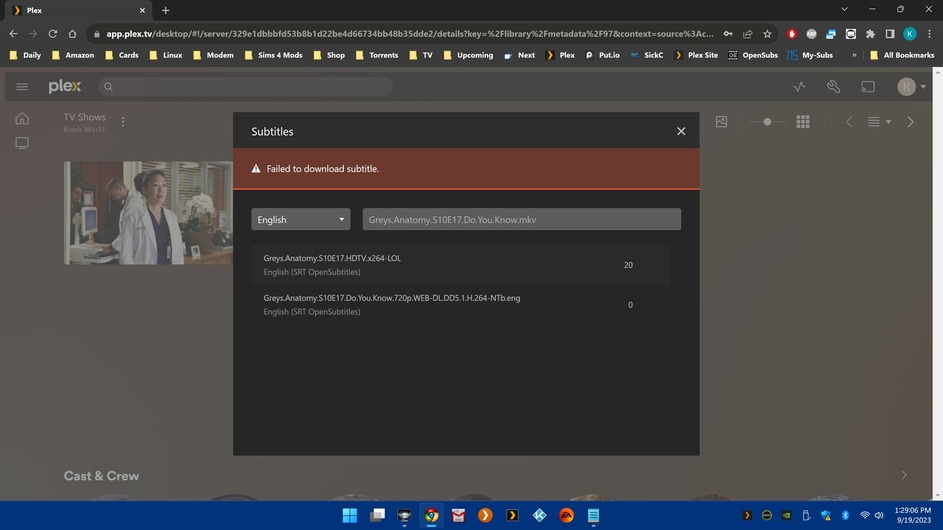Open TV Shows more options menu
The width and height of the screenshot is (943, 530).
click(x=123, y=122)
